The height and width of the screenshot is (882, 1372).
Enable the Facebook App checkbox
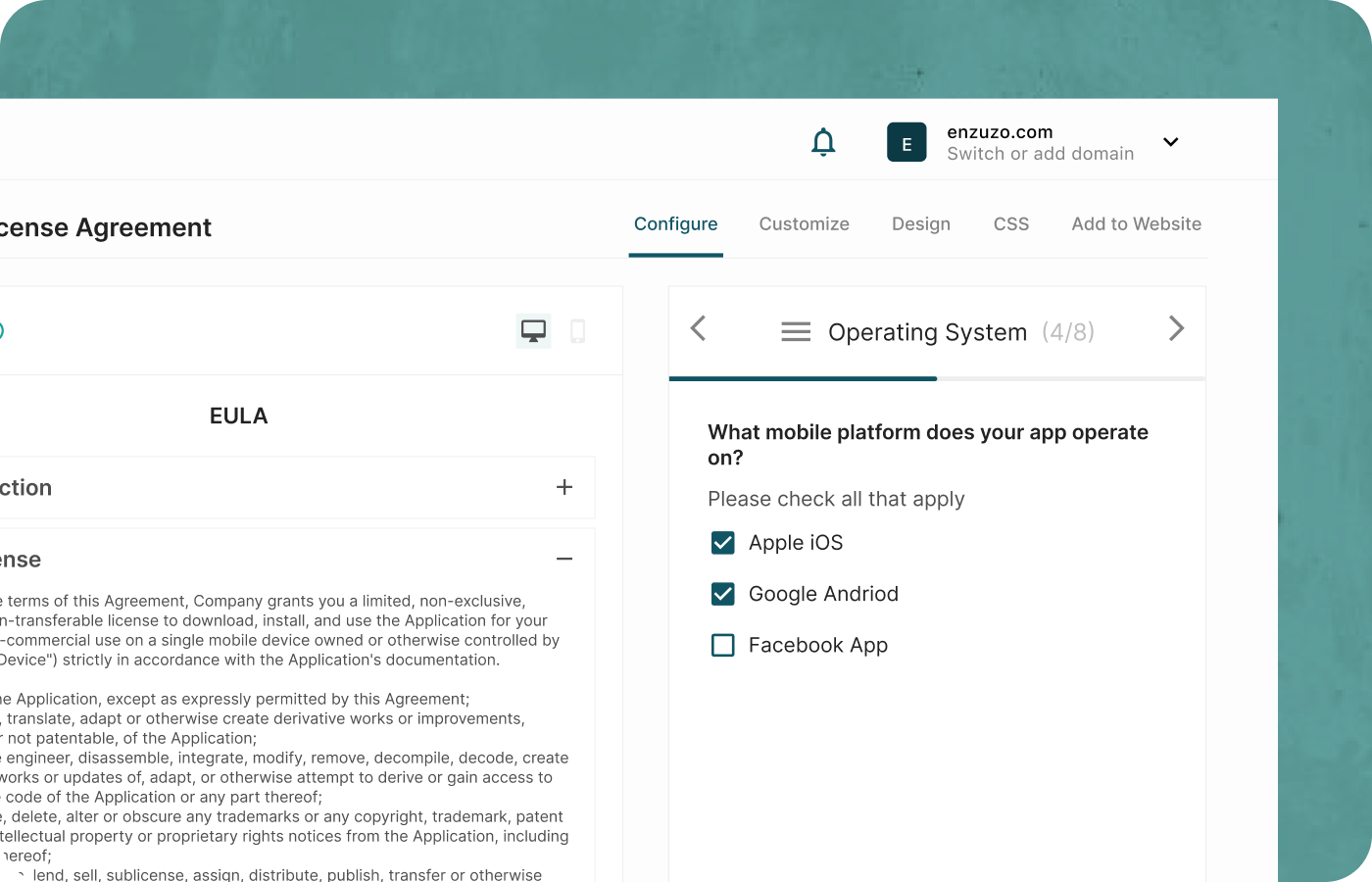click(722, 645)
